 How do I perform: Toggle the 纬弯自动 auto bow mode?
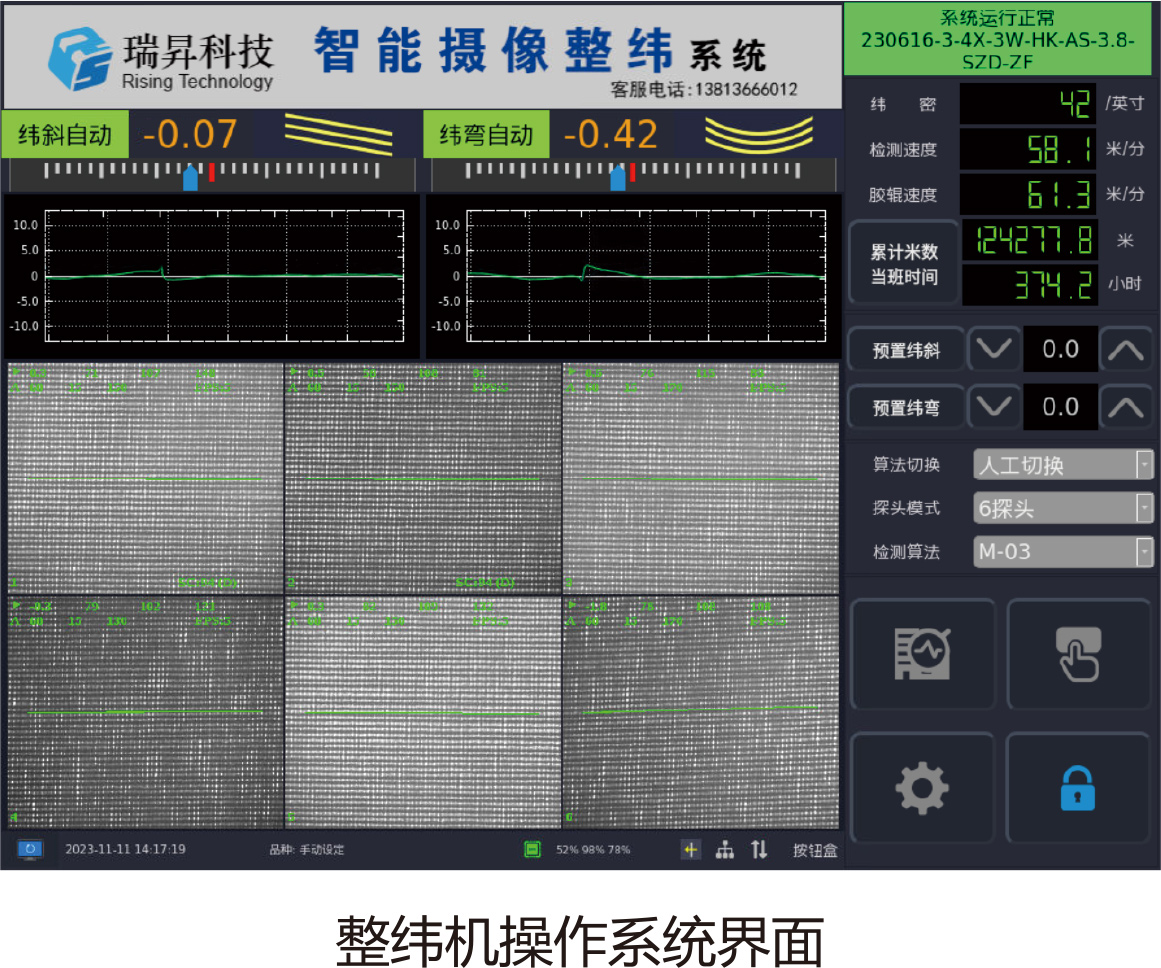tap(487, 135)
